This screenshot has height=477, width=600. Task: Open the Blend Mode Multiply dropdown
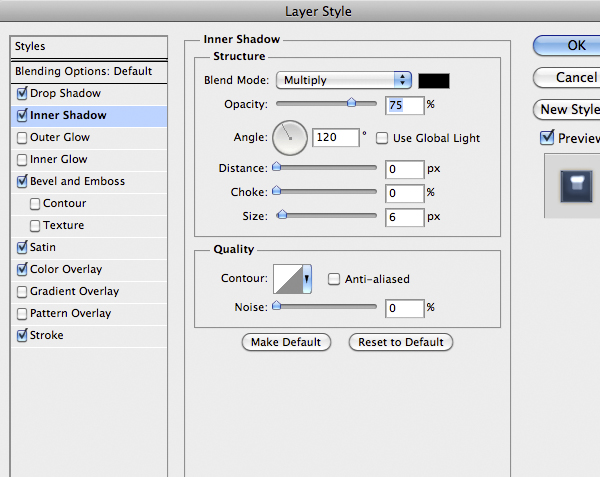pos(345,80)
